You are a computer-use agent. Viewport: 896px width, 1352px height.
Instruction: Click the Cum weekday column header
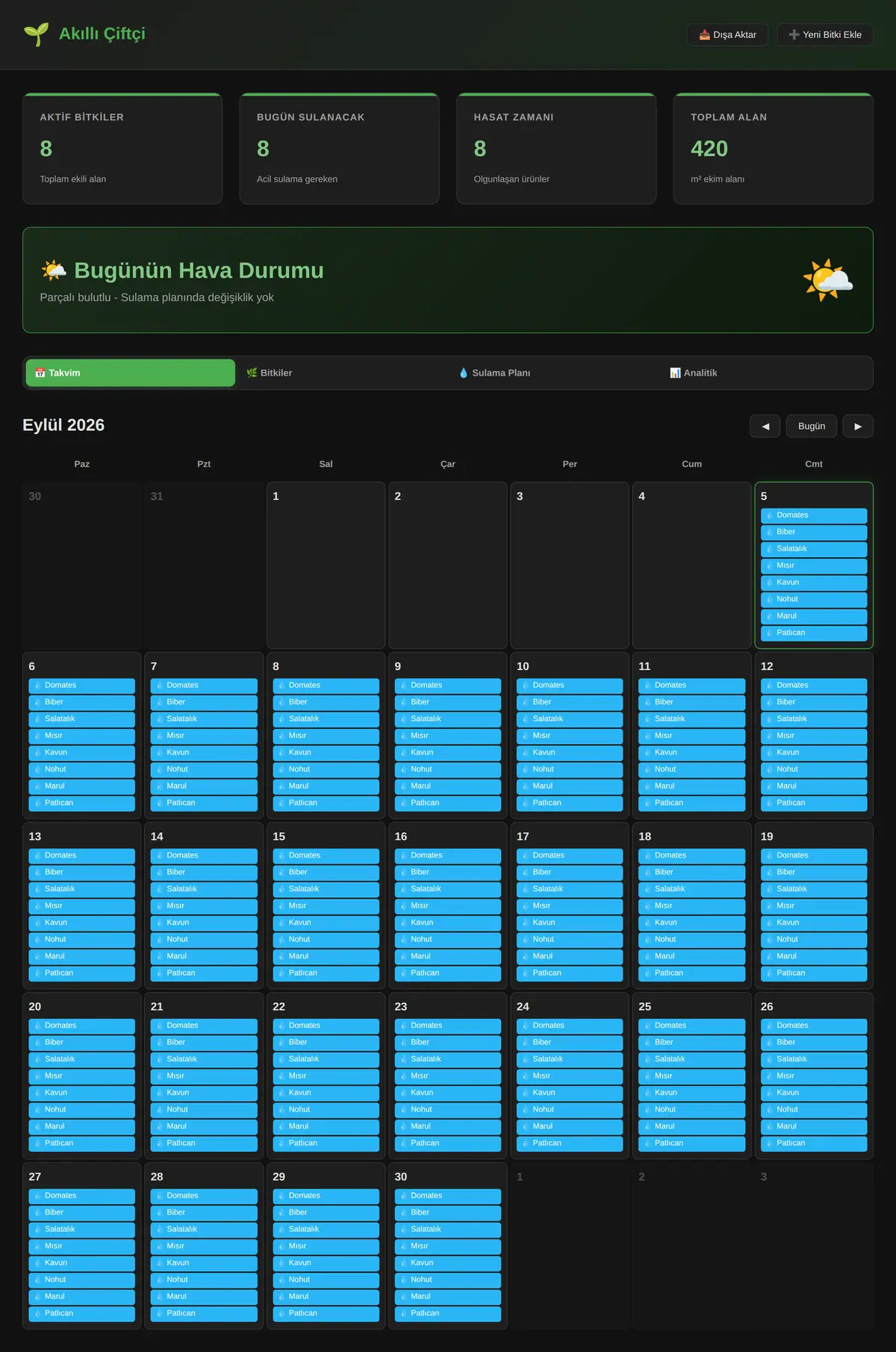tap(692, 464)
